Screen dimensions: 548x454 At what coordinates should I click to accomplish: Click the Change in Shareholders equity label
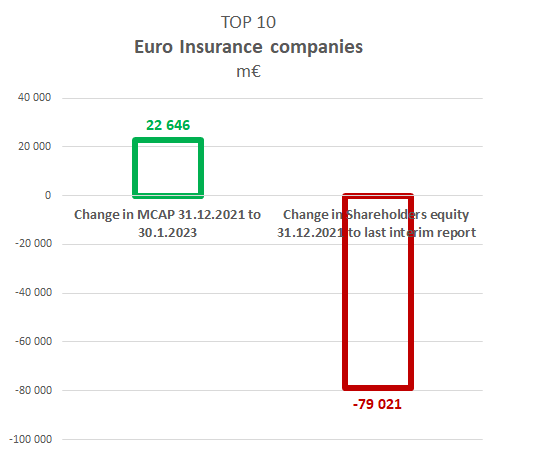[x=376, y=223]
